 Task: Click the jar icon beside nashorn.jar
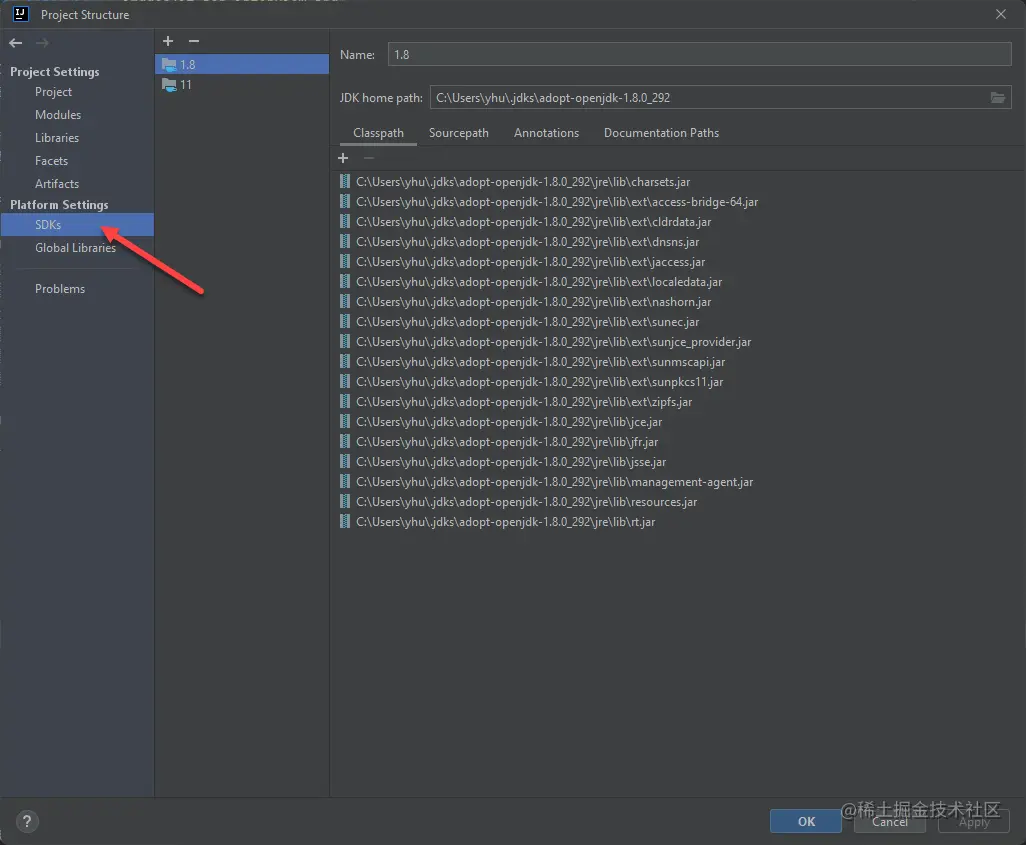[x=345, y=301]
